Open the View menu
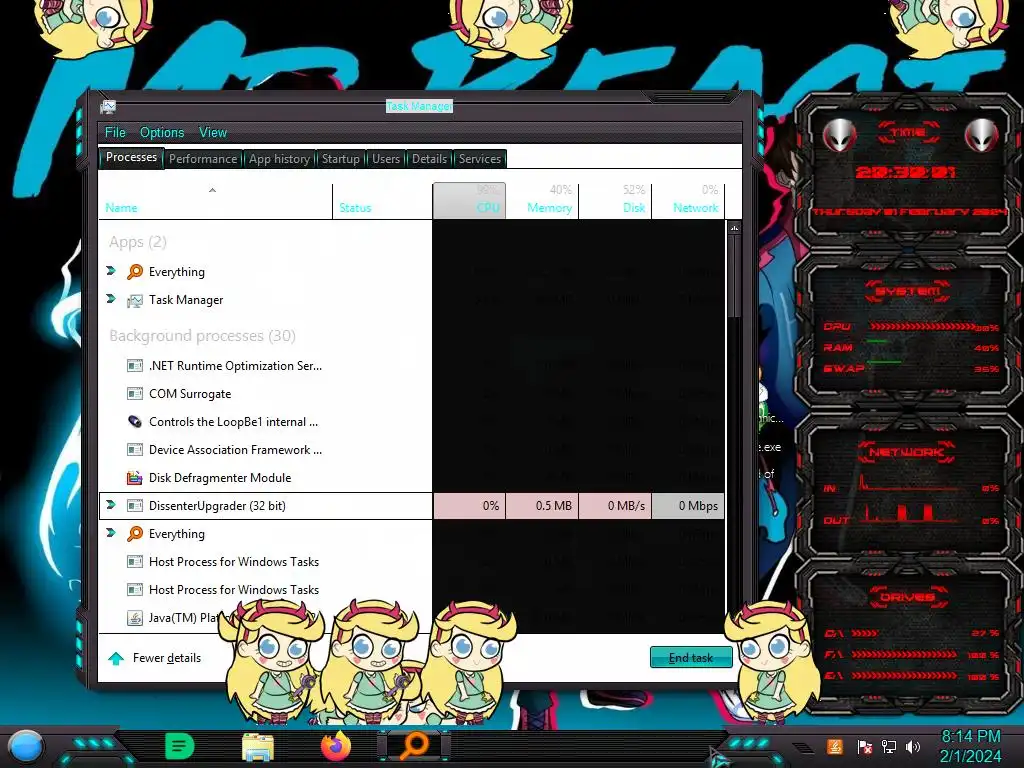 (213, 133)
